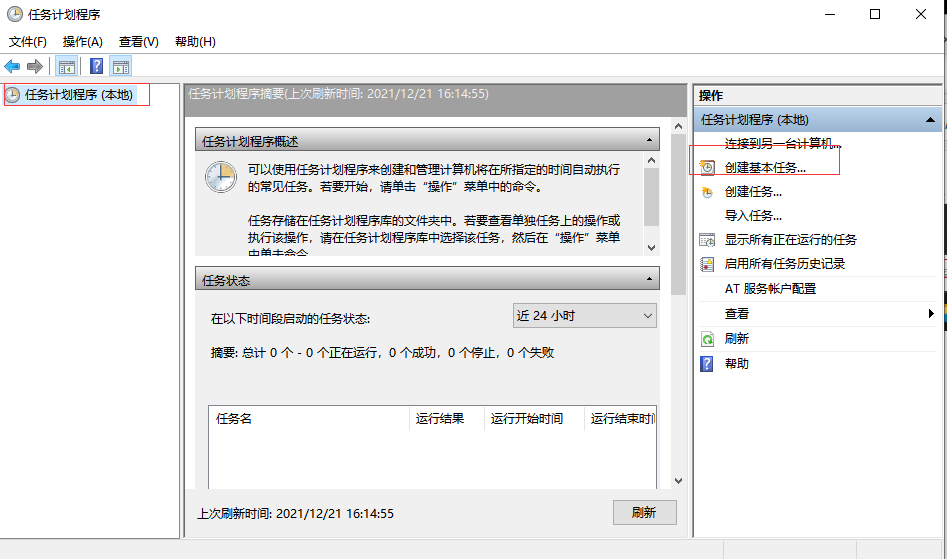
Task: Open the 查看(V) menu
Action: (139, 42)
